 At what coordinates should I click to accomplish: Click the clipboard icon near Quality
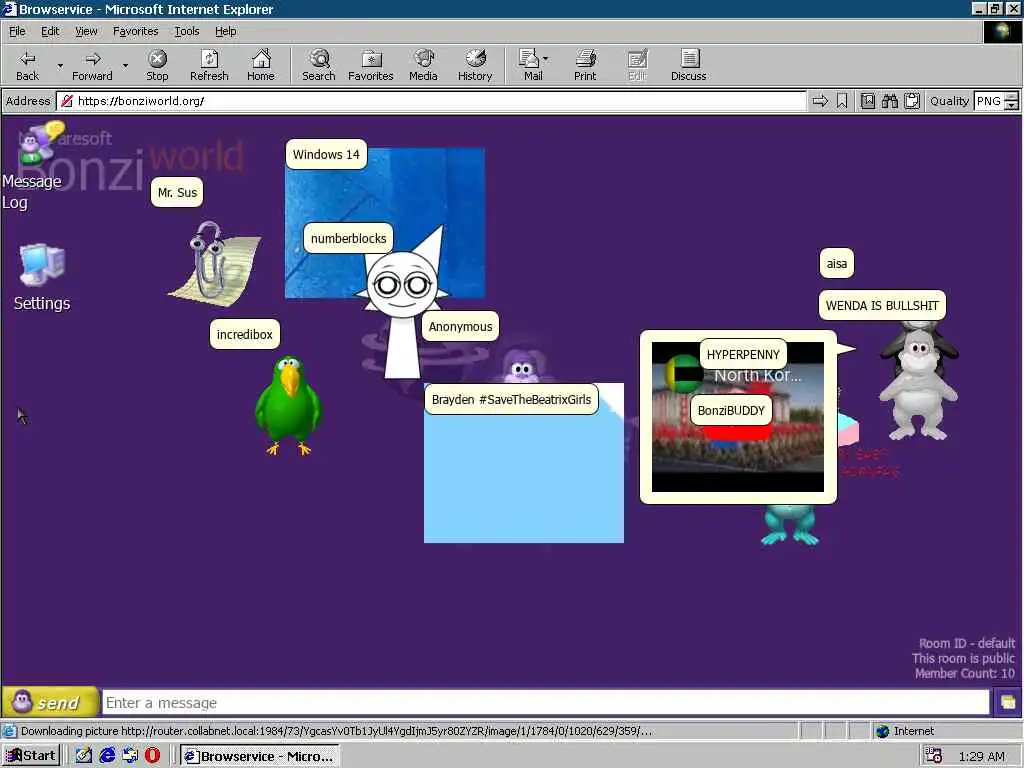pyautogui.click(x=912, y=101)
